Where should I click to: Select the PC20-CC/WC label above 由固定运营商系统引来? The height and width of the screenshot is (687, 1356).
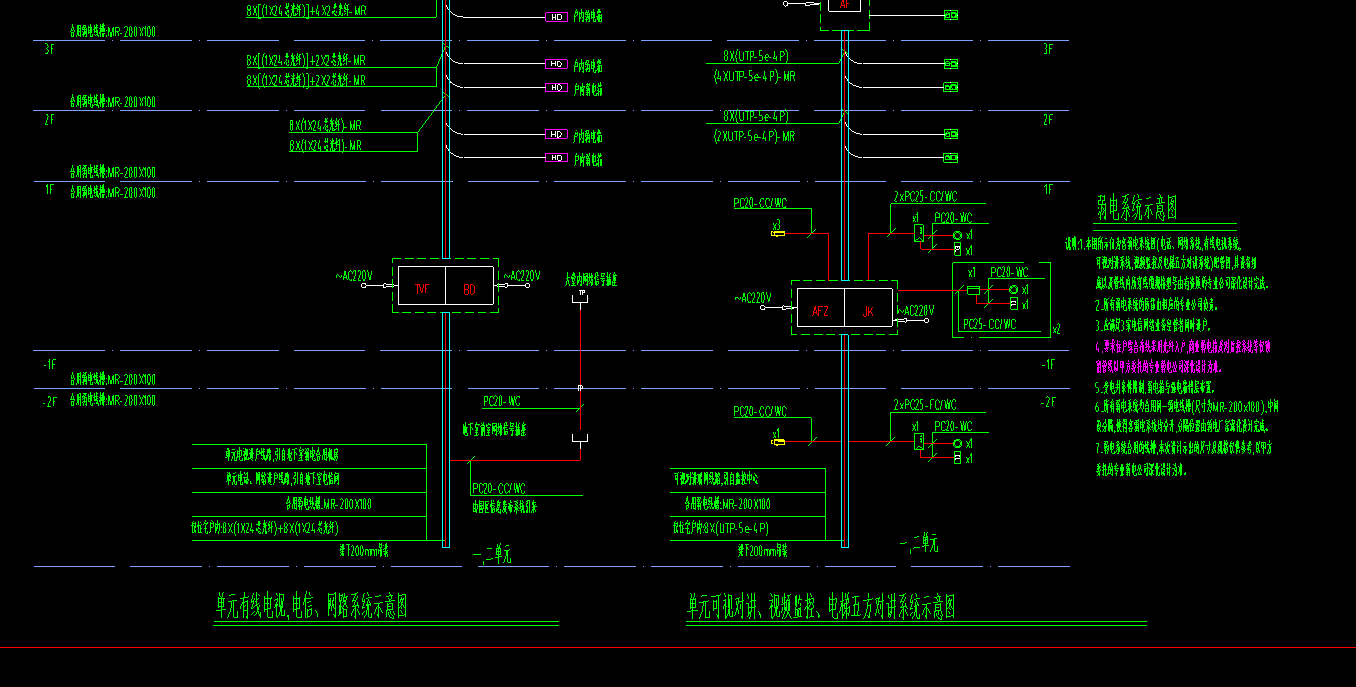499,489
